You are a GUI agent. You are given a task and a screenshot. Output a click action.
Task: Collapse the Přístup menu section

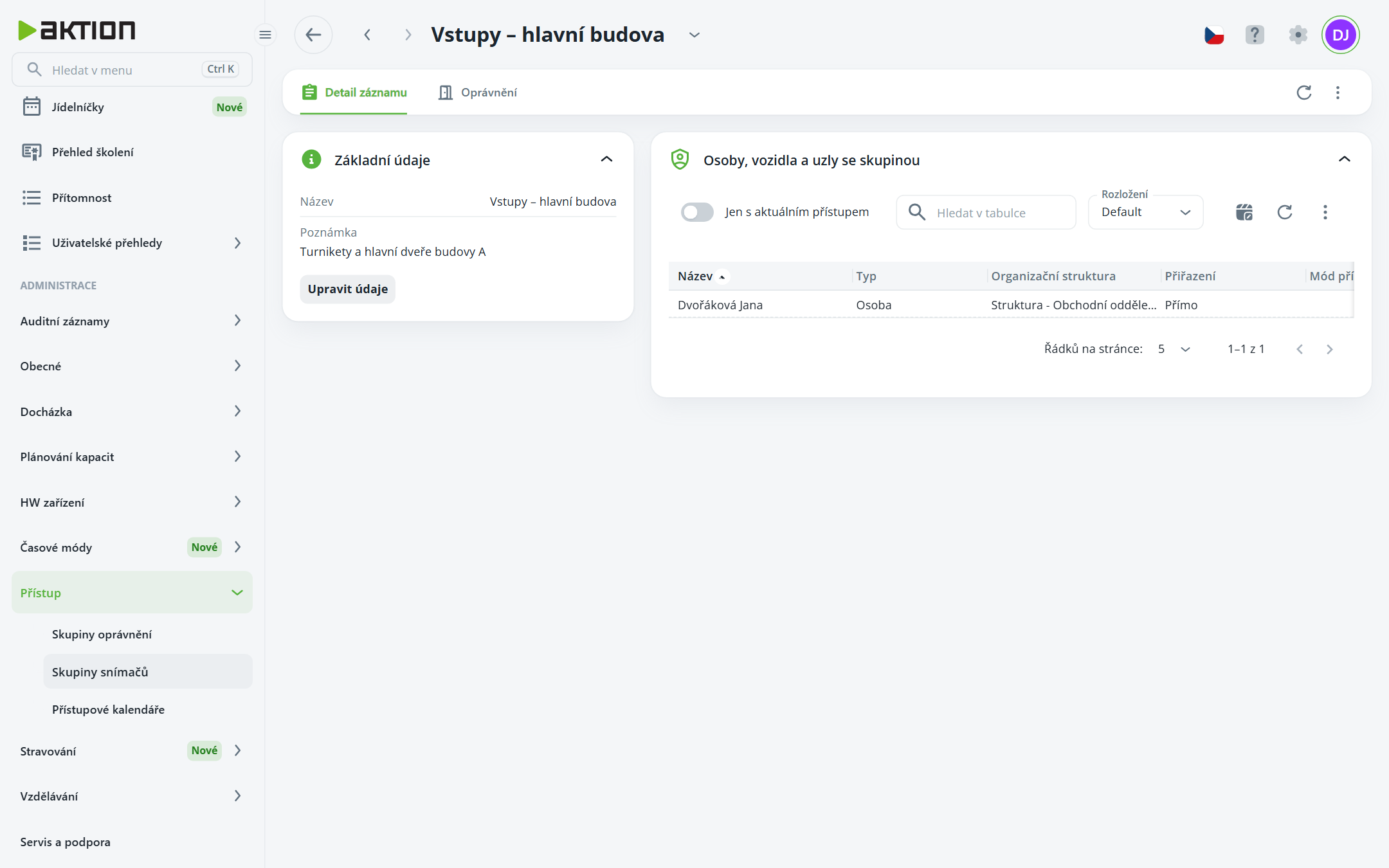(132, 593)
